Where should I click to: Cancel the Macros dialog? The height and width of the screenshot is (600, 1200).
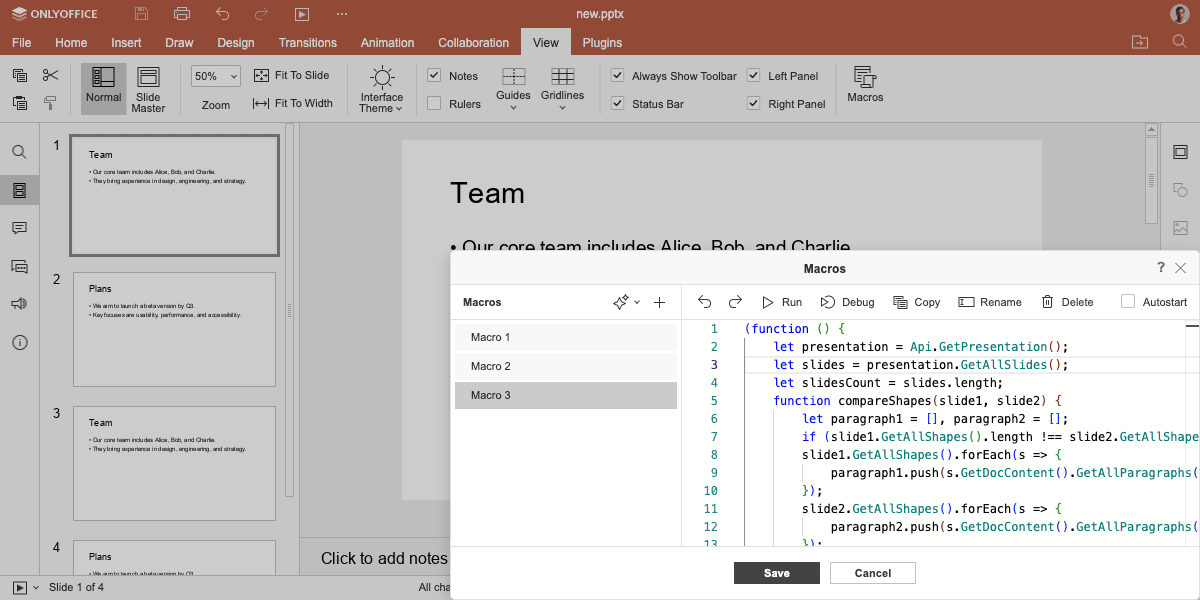873,573
